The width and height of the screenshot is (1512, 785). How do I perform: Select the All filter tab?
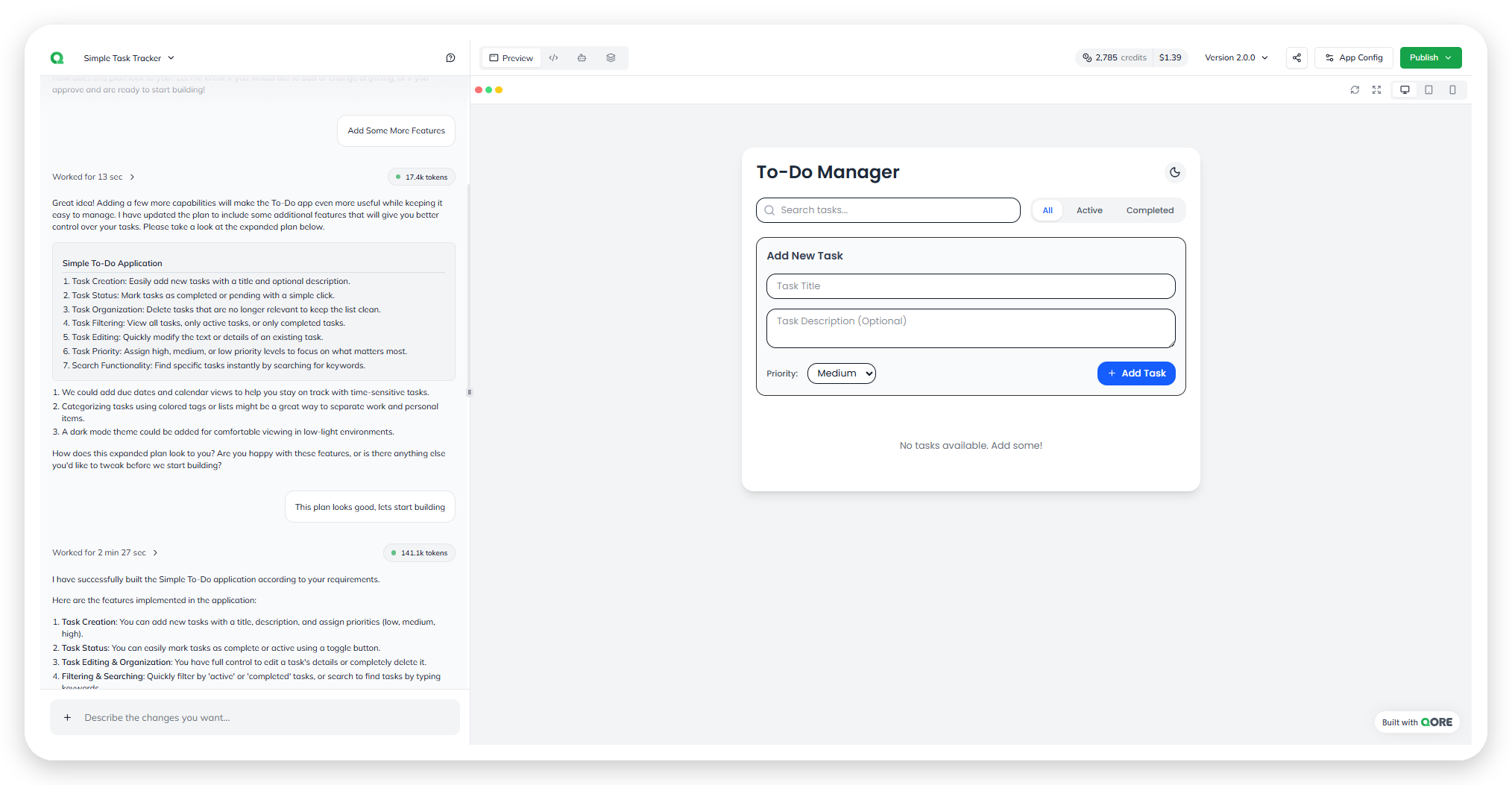(1048, 210)
